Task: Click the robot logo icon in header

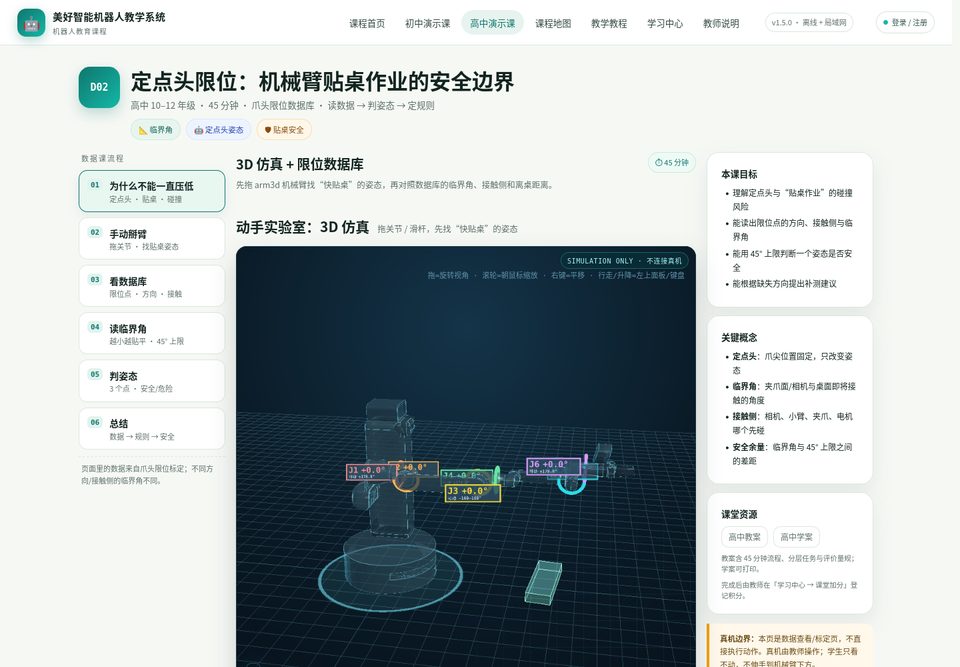Action: tap(31, 23)
